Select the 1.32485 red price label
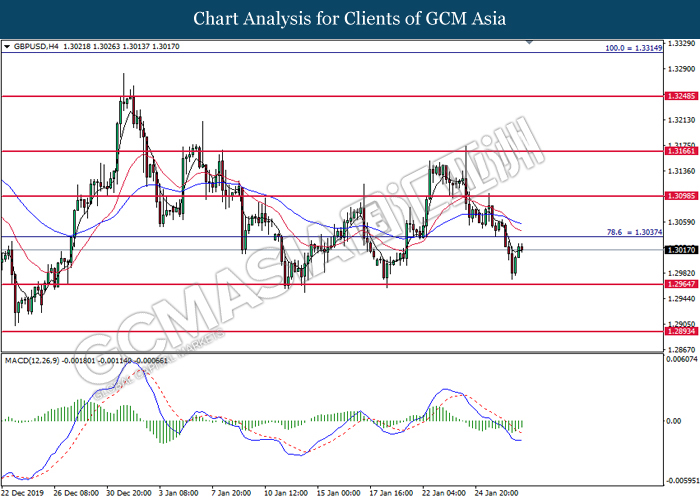This screenshot has width=700, height=500. (x=681, y=96)
